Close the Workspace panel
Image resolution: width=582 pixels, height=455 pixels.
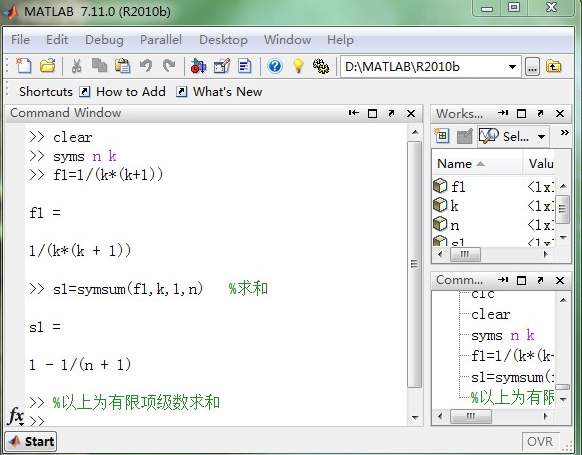pyautogui.click(x=560, y=113)
